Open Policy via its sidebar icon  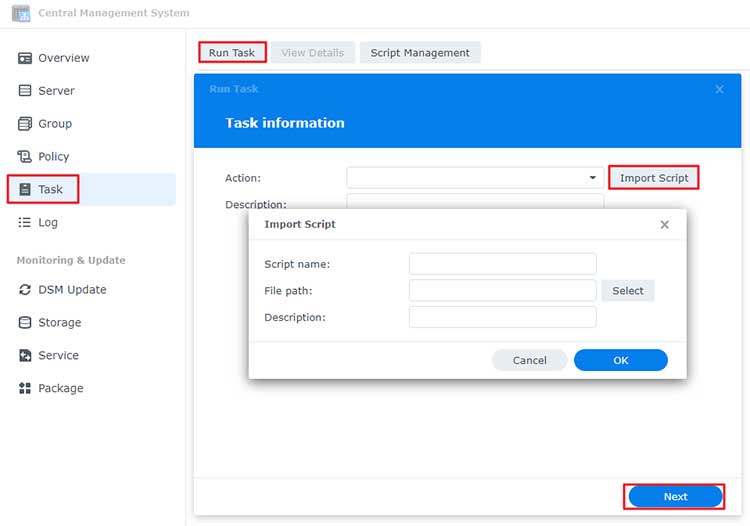(25, 157)
